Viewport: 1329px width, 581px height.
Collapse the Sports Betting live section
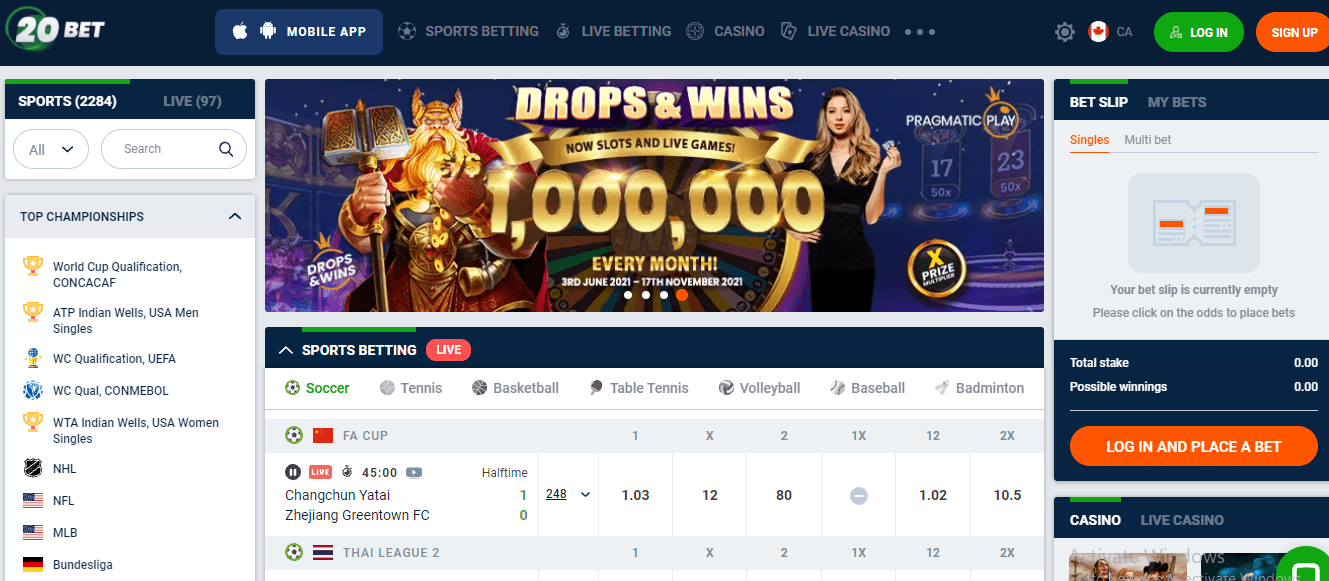pyautogui.click(x=286, y=350)
